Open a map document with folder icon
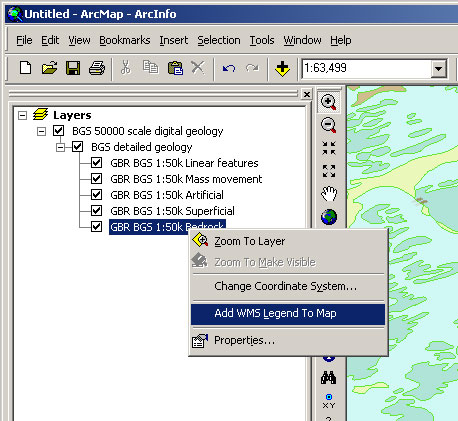Image resolution: width=458 pixels, height=421 pixels. pos(49,68)
